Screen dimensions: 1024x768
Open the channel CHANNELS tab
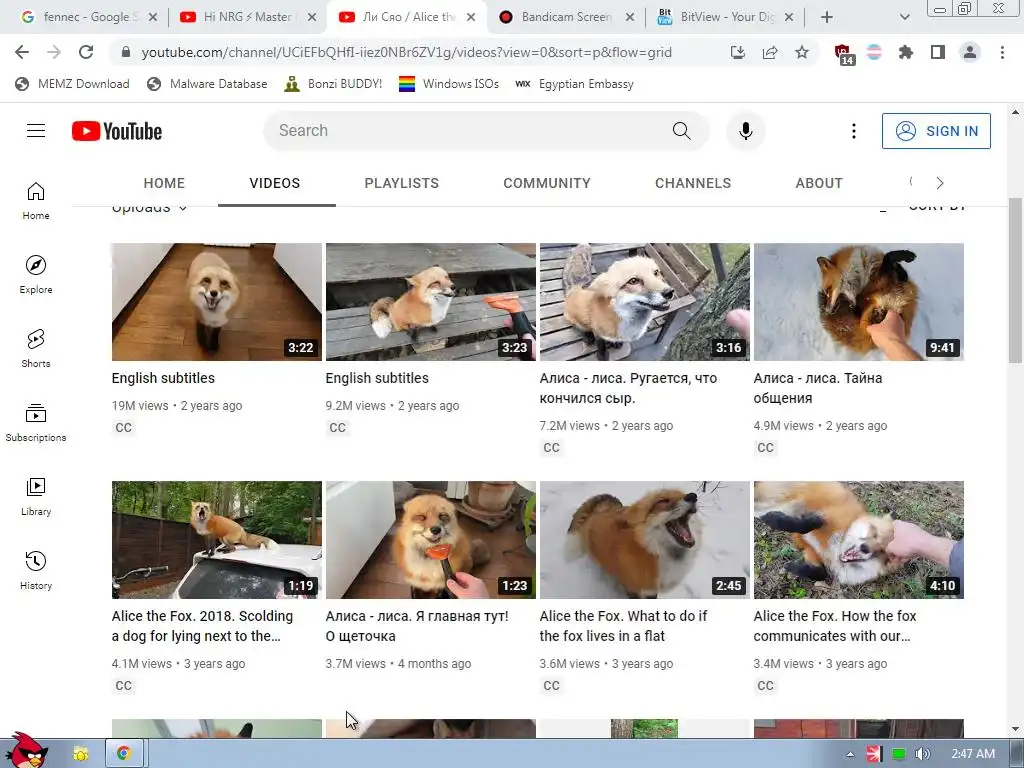click(x=693, y=183)
